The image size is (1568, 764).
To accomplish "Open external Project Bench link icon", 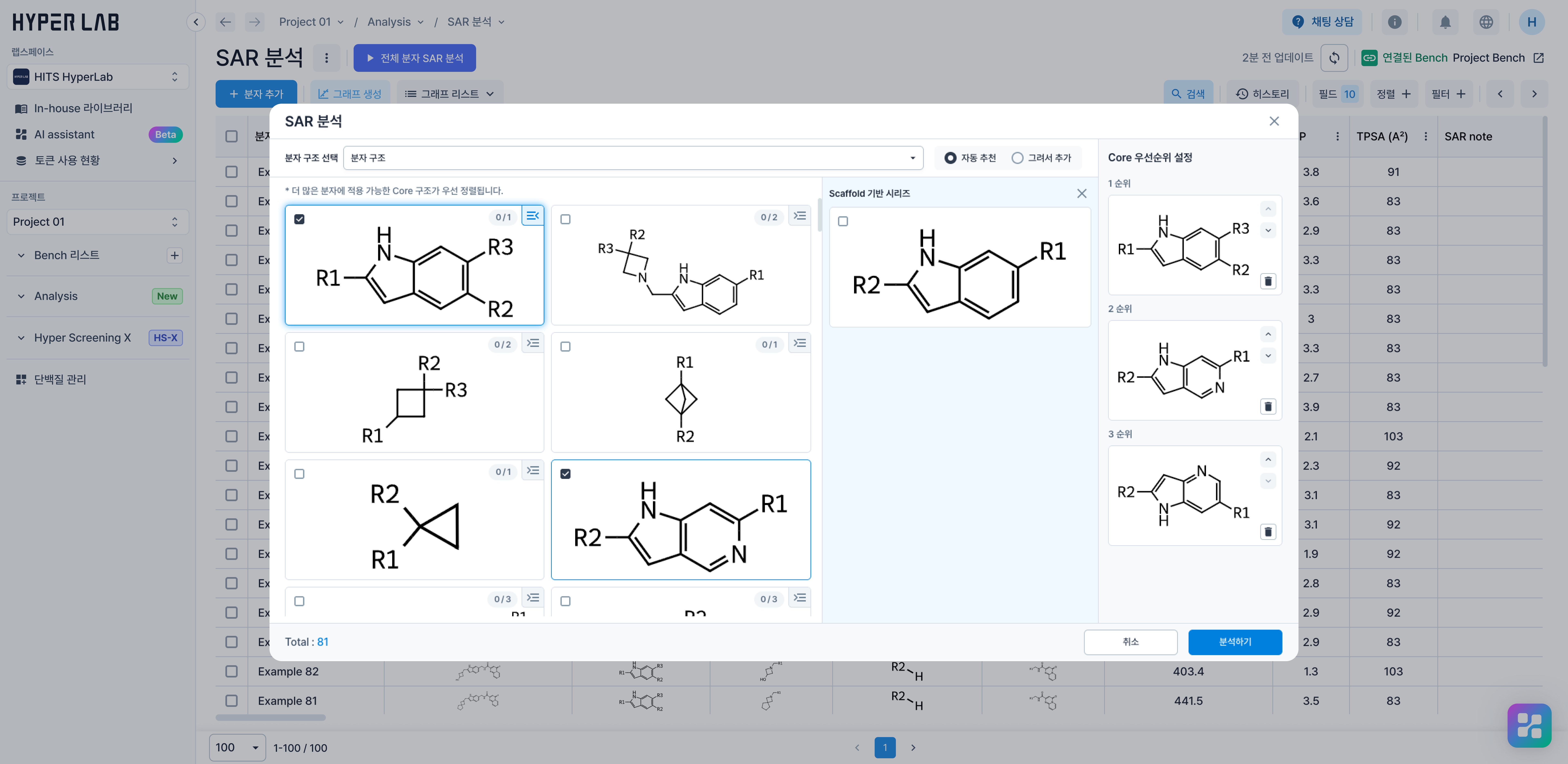I will [1539, 58].
